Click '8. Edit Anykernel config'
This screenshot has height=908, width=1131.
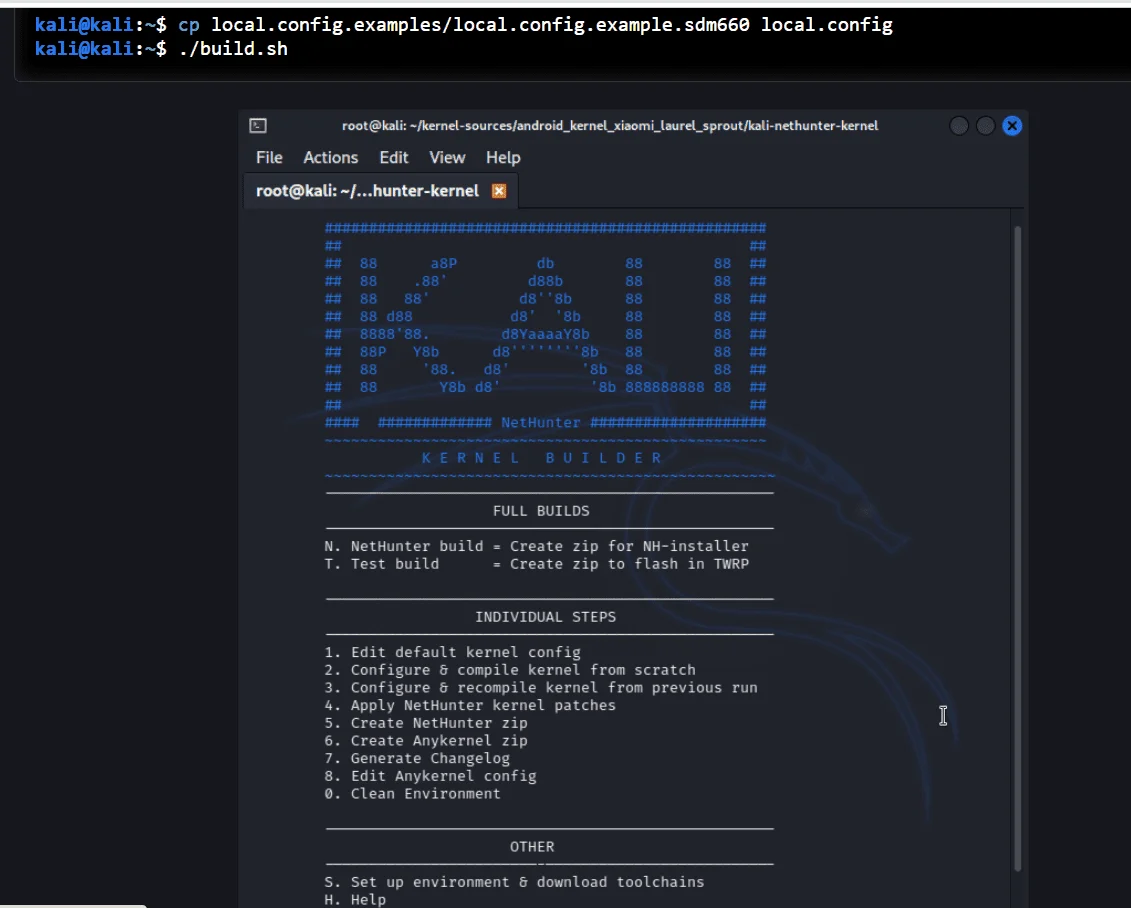point(431,776)
